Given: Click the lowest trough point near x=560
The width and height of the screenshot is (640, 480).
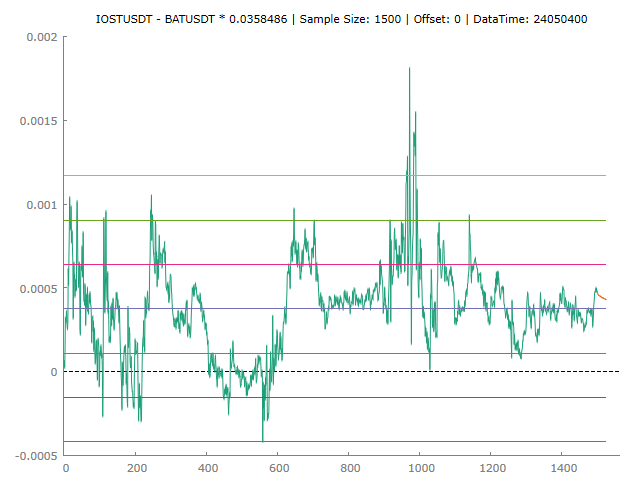Looking at the screenshot, I should (263, 441).
